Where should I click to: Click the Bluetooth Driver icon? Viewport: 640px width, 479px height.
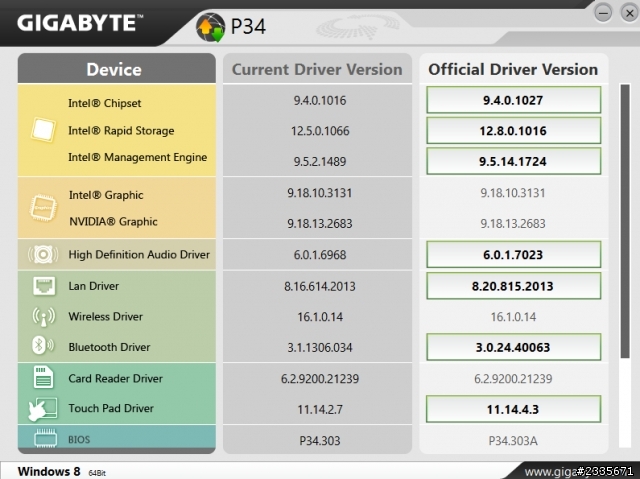click(42, 346)
